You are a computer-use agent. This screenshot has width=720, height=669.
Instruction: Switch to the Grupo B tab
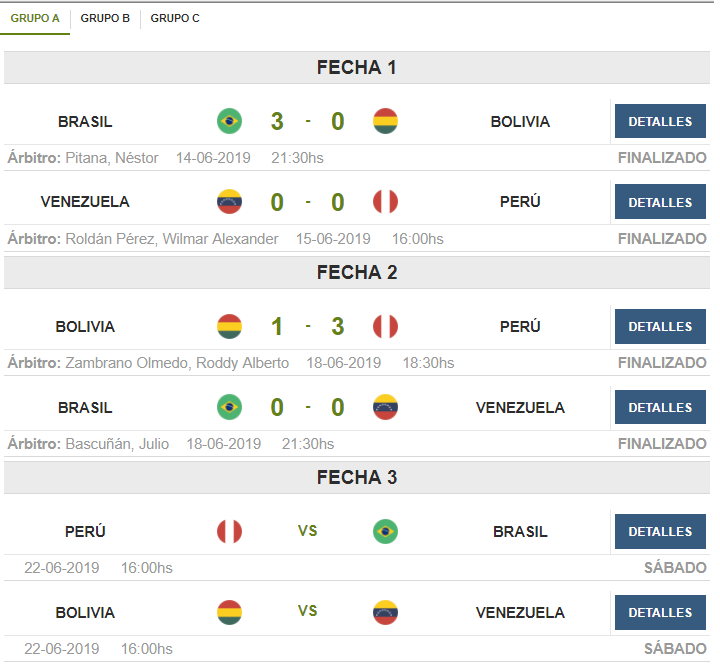105,18
